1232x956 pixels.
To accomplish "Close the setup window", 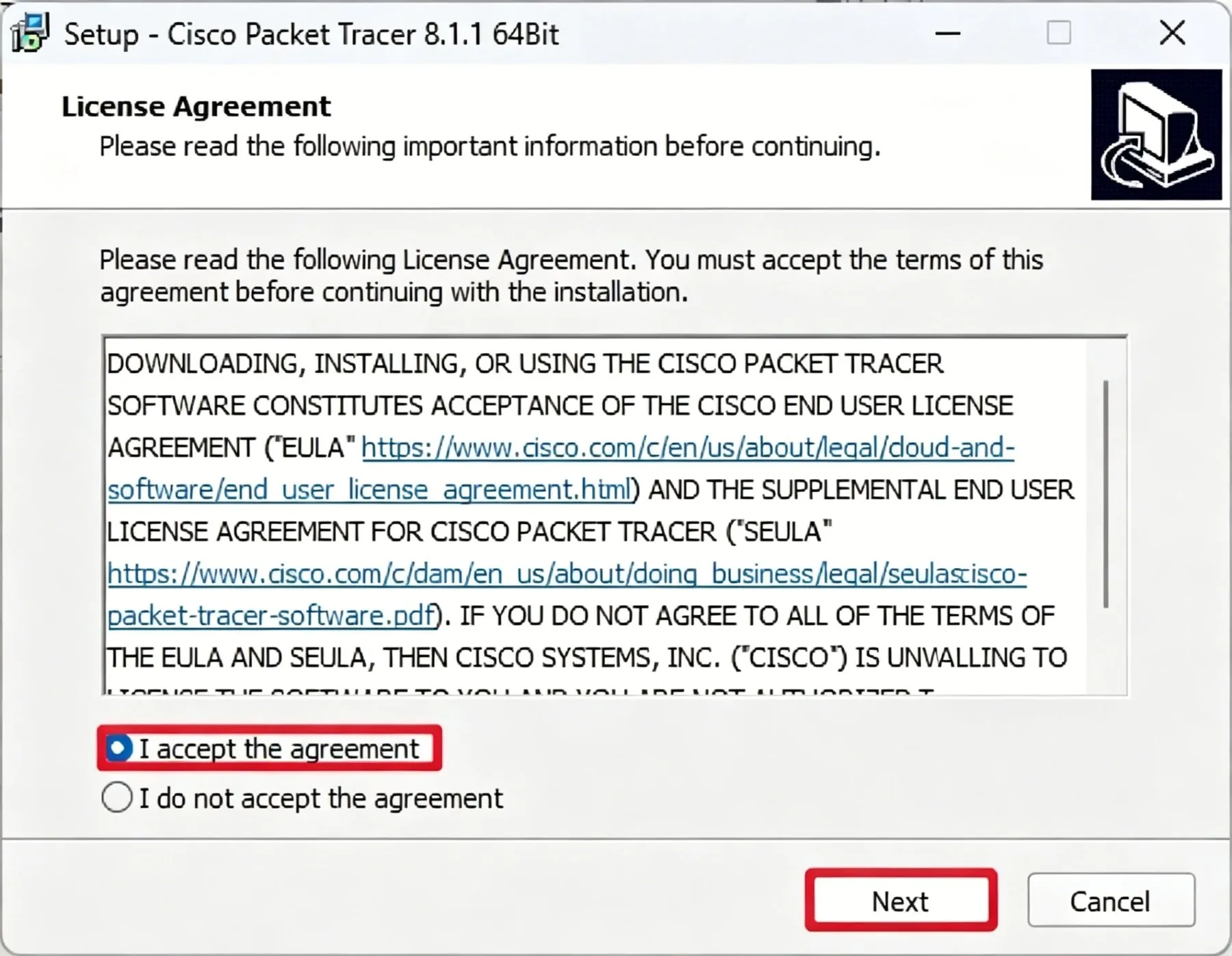I will point(1172,33).
